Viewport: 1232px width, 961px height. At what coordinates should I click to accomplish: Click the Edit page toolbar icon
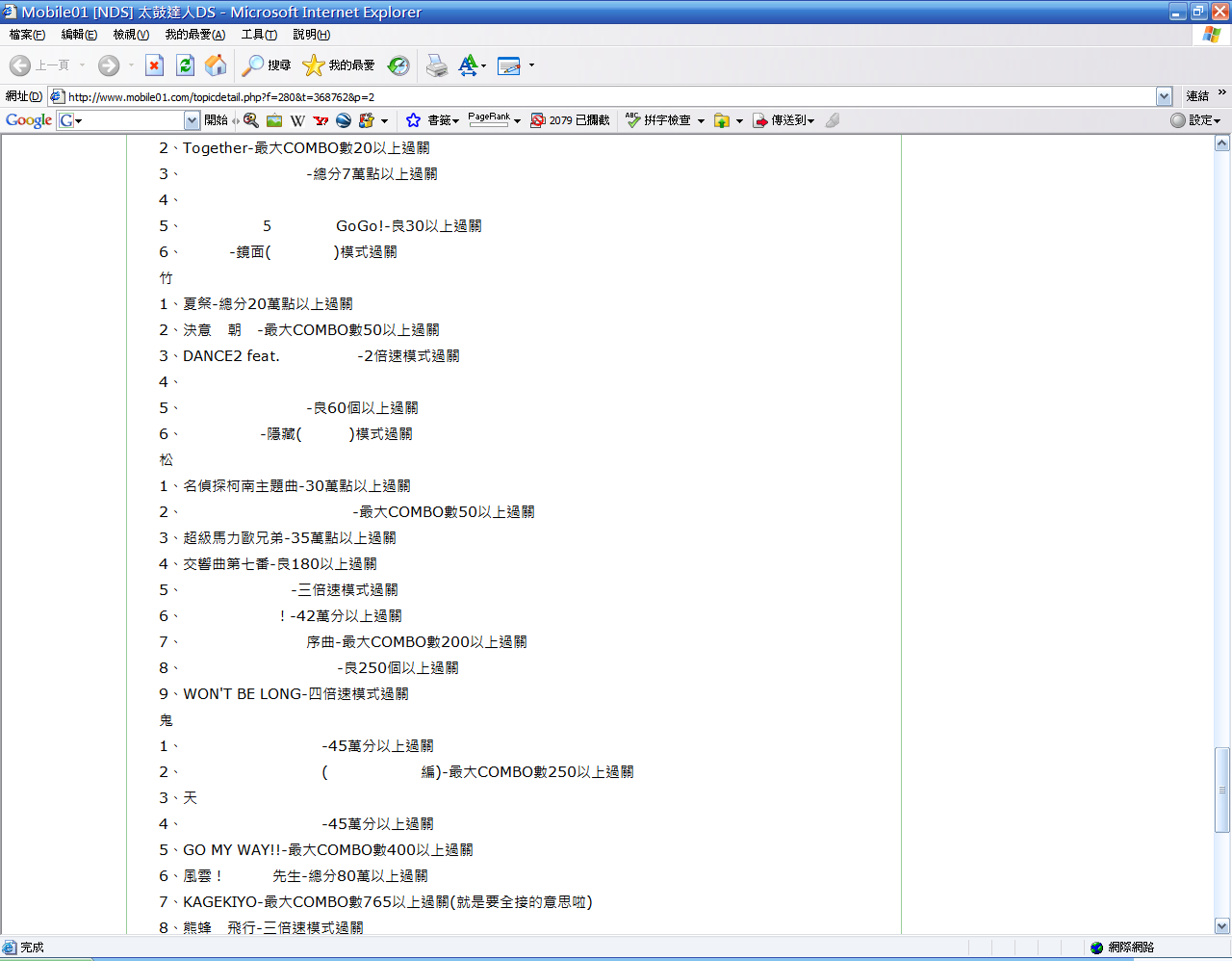[509, 65]
